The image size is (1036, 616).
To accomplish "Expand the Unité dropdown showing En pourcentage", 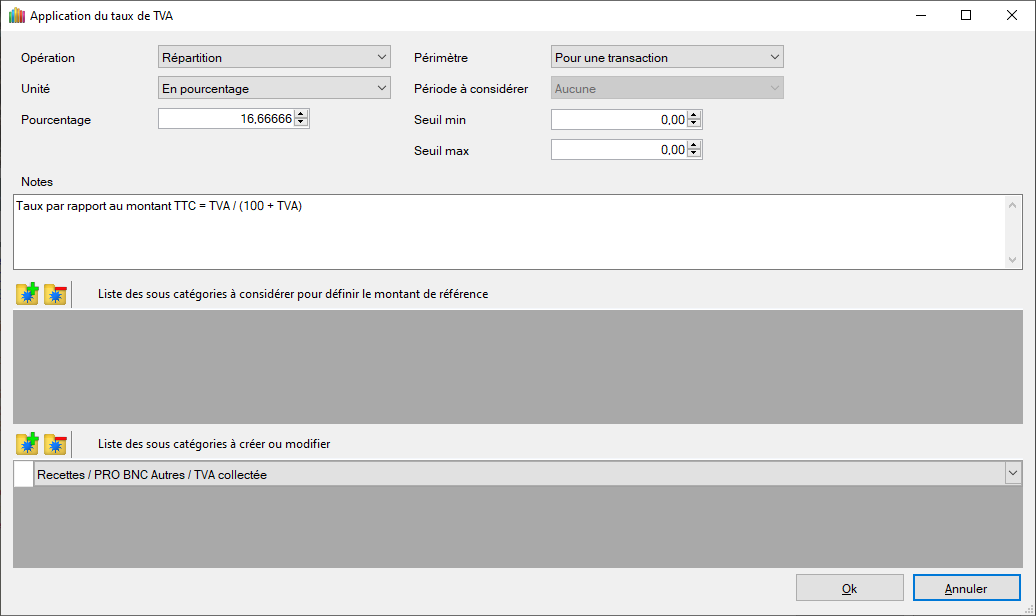I will pos(274,89).
